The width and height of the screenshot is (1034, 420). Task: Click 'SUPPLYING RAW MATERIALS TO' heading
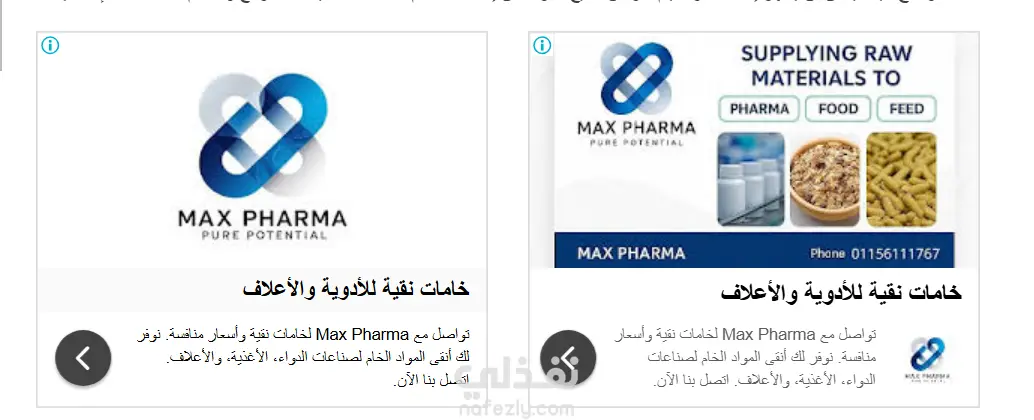pyautogui.click(x=826, y=65)
